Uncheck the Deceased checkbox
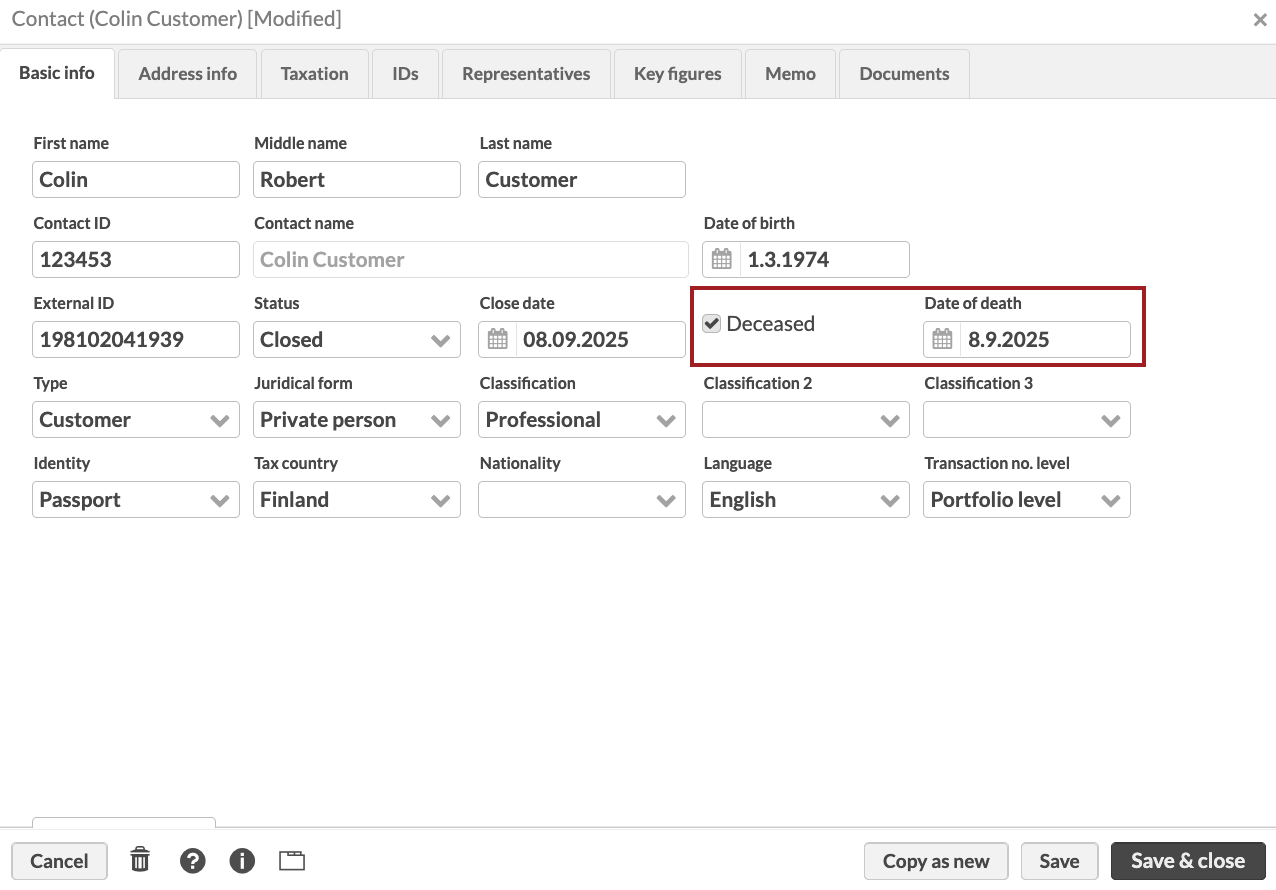Viewport: 1276px width, 890px height. [x=712, y=323]
